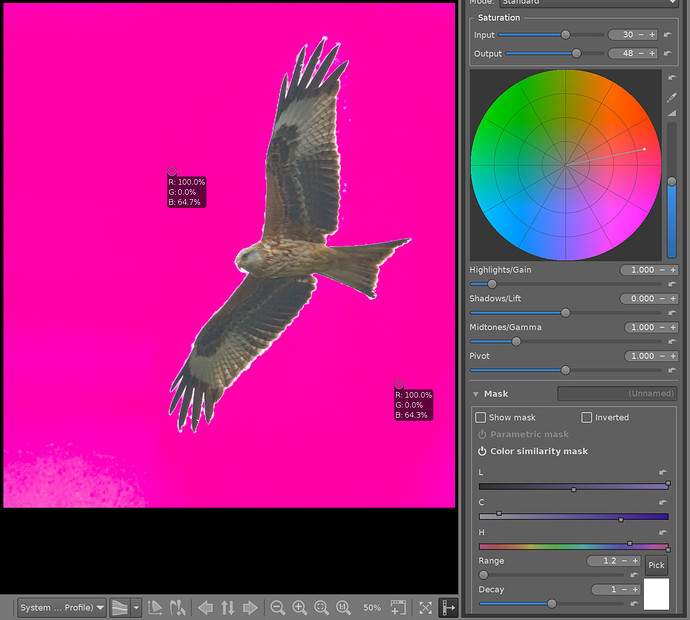
Task: Decrease Pivot value with minus
Action: tap(662, 356)
